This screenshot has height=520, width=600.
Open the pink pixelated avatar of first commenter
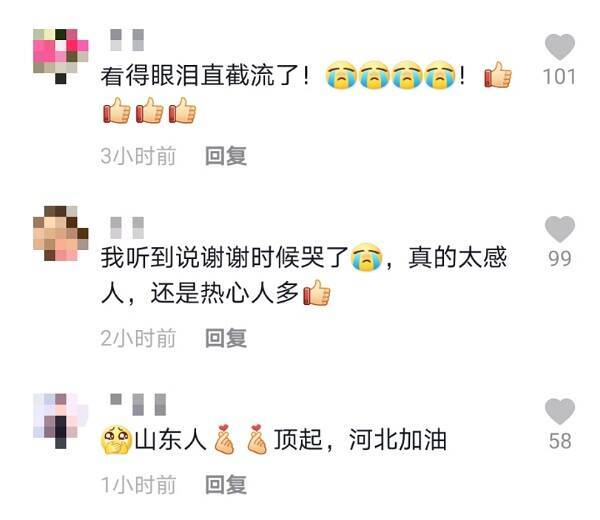[60, 57]
